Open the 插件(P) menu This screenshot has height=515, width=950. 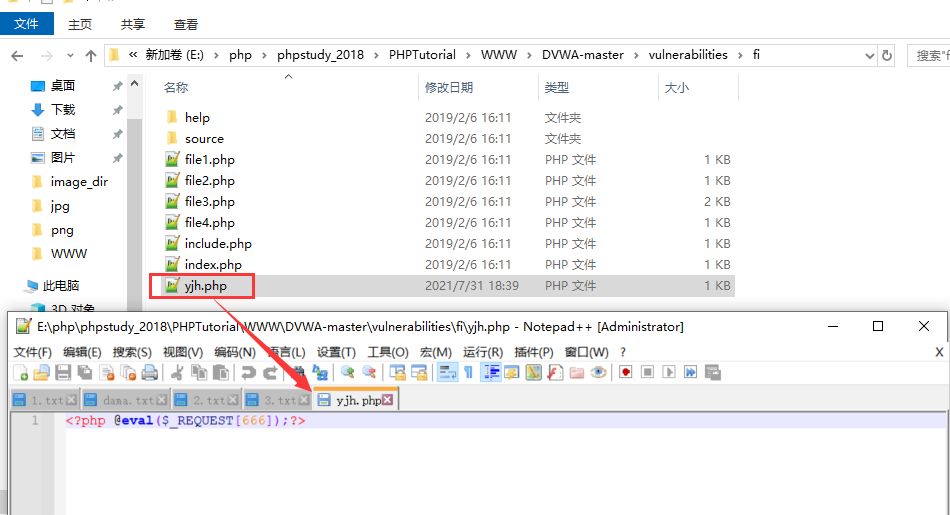(x=534, y=352)
